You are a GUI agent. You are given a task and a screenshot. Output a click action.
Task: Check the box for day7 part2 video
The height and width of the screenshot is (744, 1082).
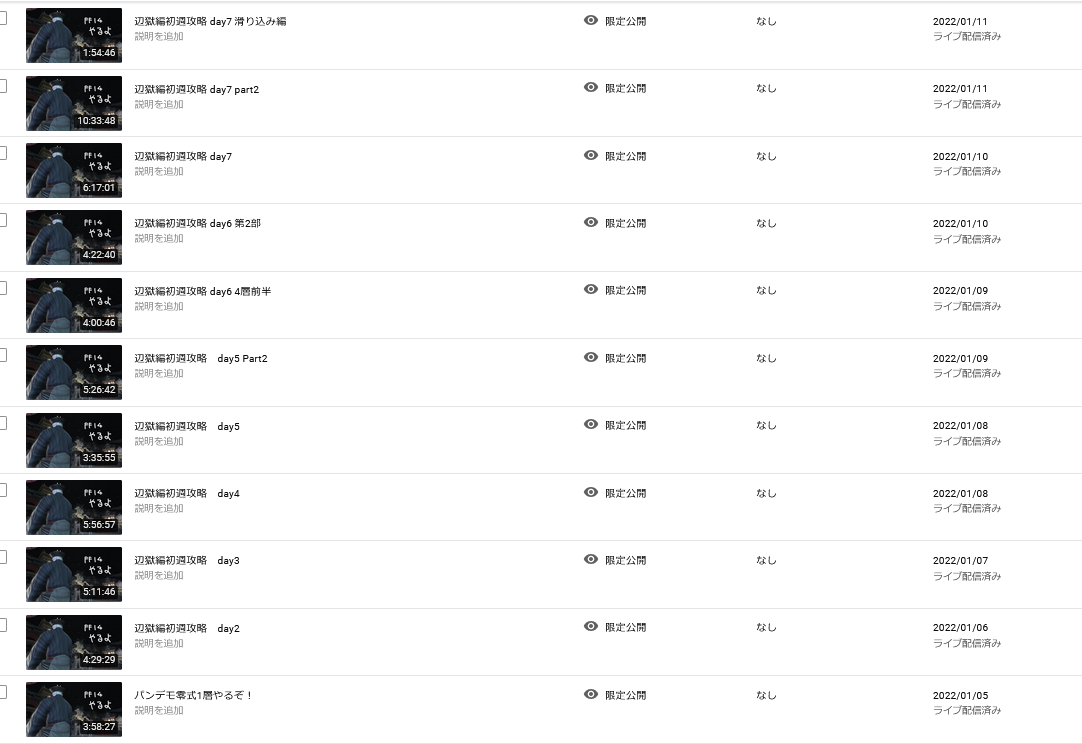[x=2, y=86]
